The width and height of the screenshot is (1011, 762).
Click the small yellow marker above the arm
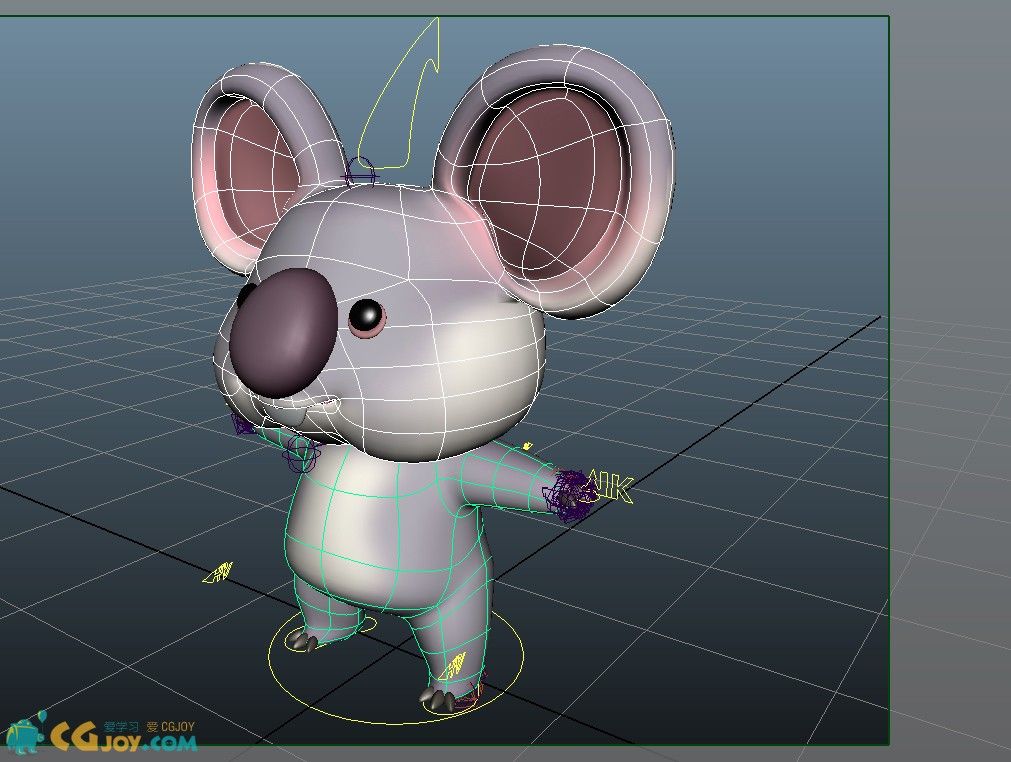(527, 446)
